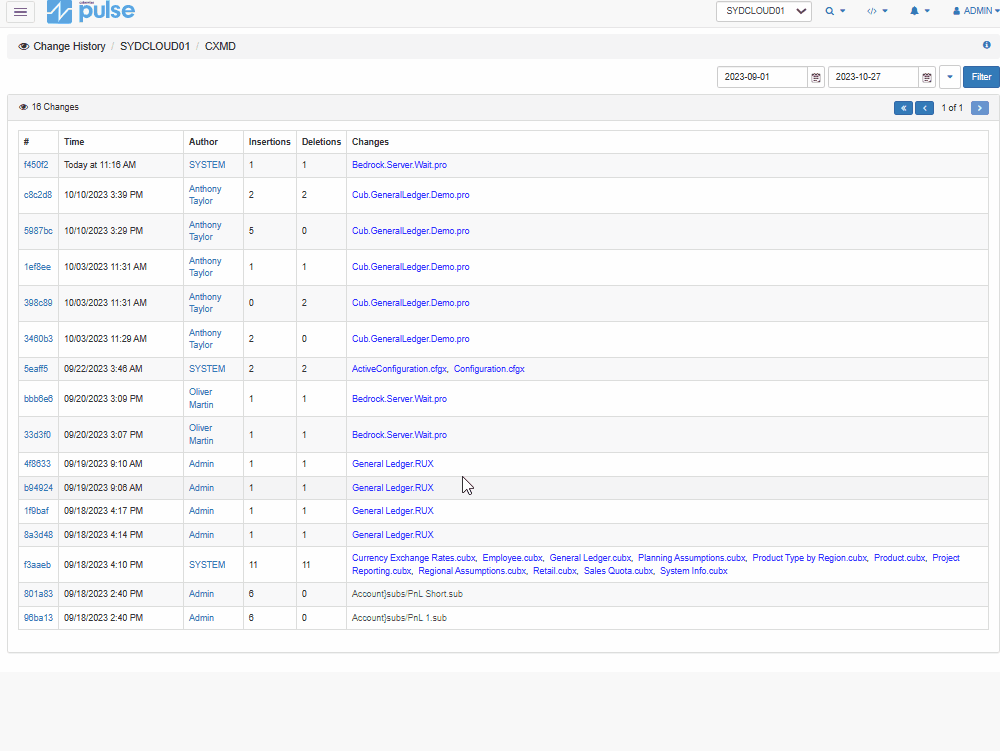Click the 'Account}subs/PnL Short.sub' change text
The width and height of the screenshot is (1000, 751).
pyautogui.click(x=408, y=594)
